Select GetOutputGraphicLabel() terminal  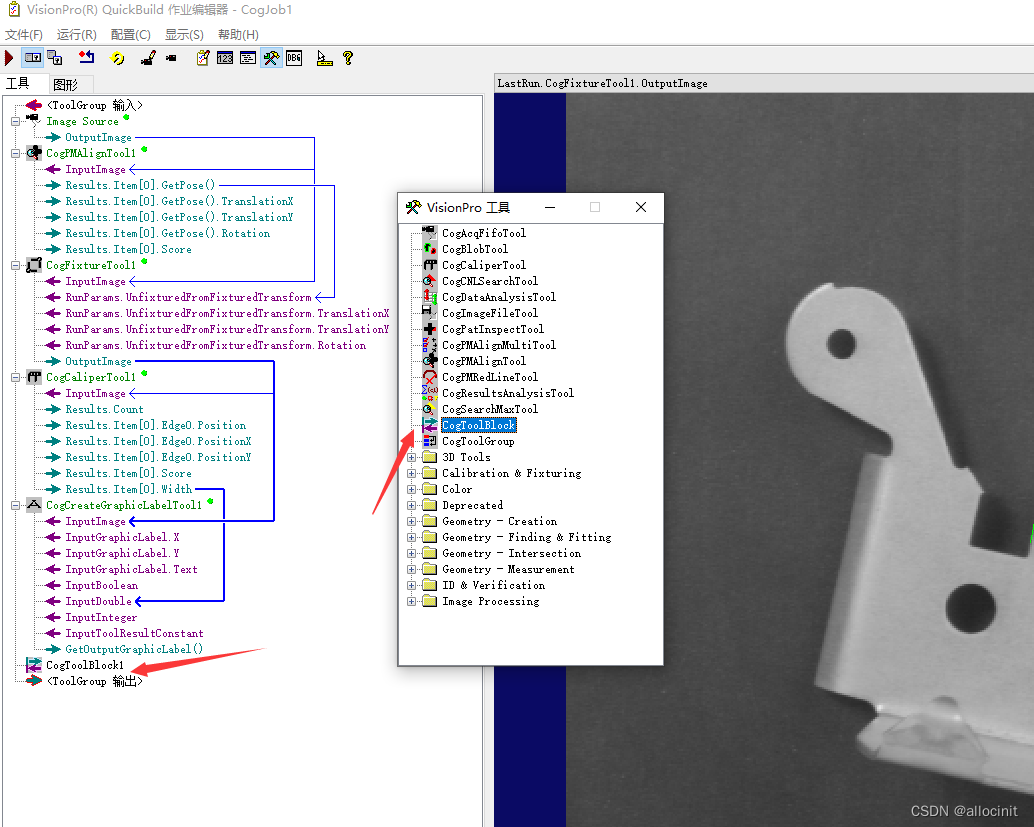pyautogui.click(x=134, y=649)
